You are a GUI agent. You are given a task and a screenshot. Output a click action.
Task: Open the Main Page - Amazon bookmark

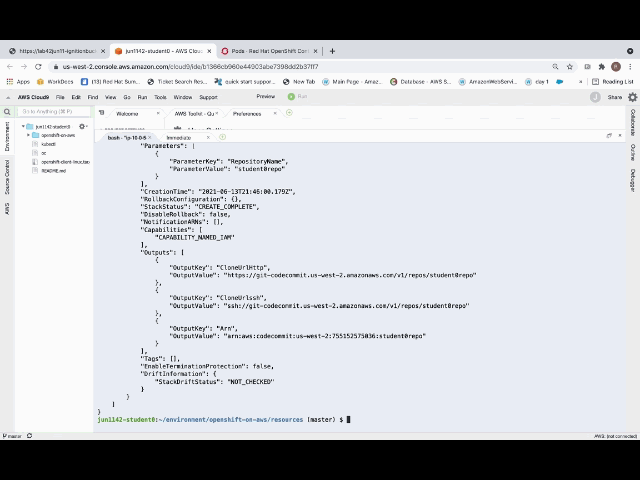coord(352,82)
